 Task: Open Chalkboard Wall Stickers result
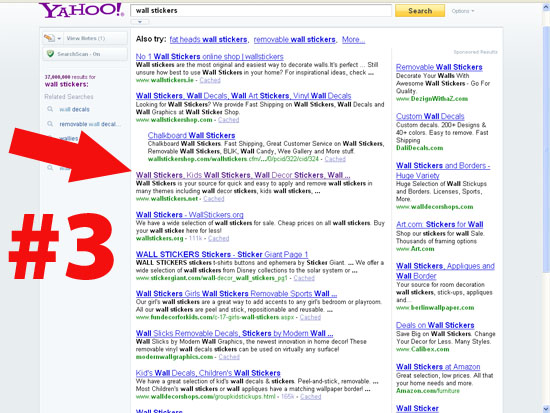click(x=191, y=135)
